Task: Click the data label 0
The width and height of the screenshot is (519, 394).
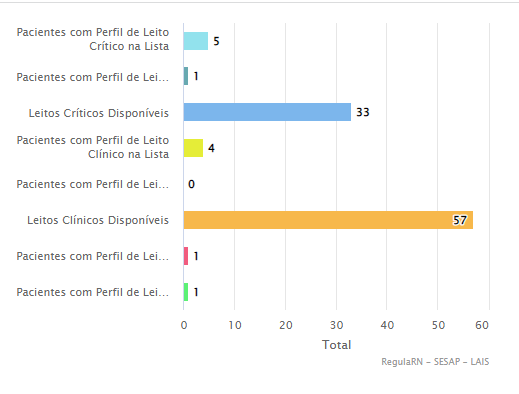Action: click(191, 184)
